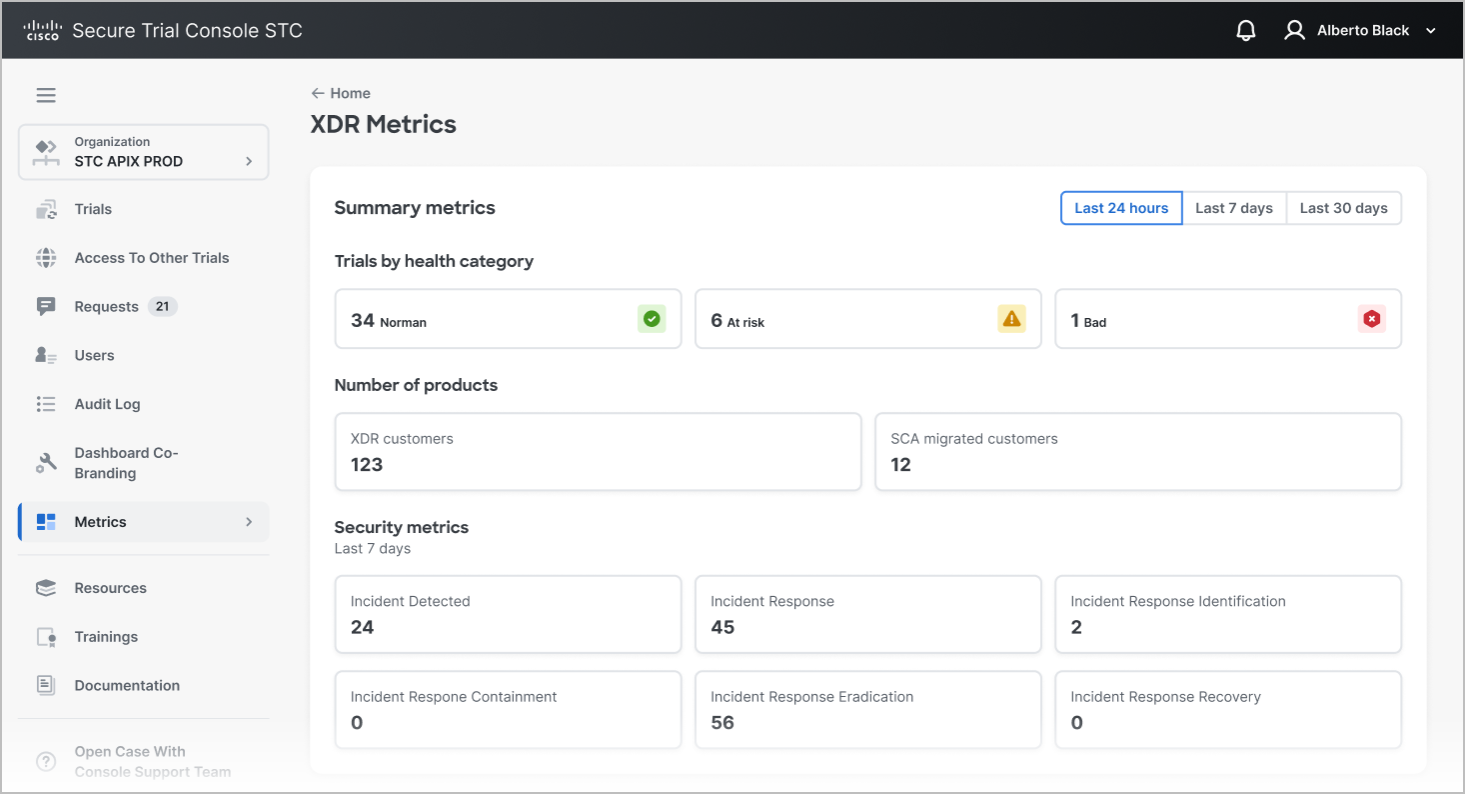Click the Trainings sidebar icon
The width and height of the screenshot is (1465, 794).
[x=46, y=637]
